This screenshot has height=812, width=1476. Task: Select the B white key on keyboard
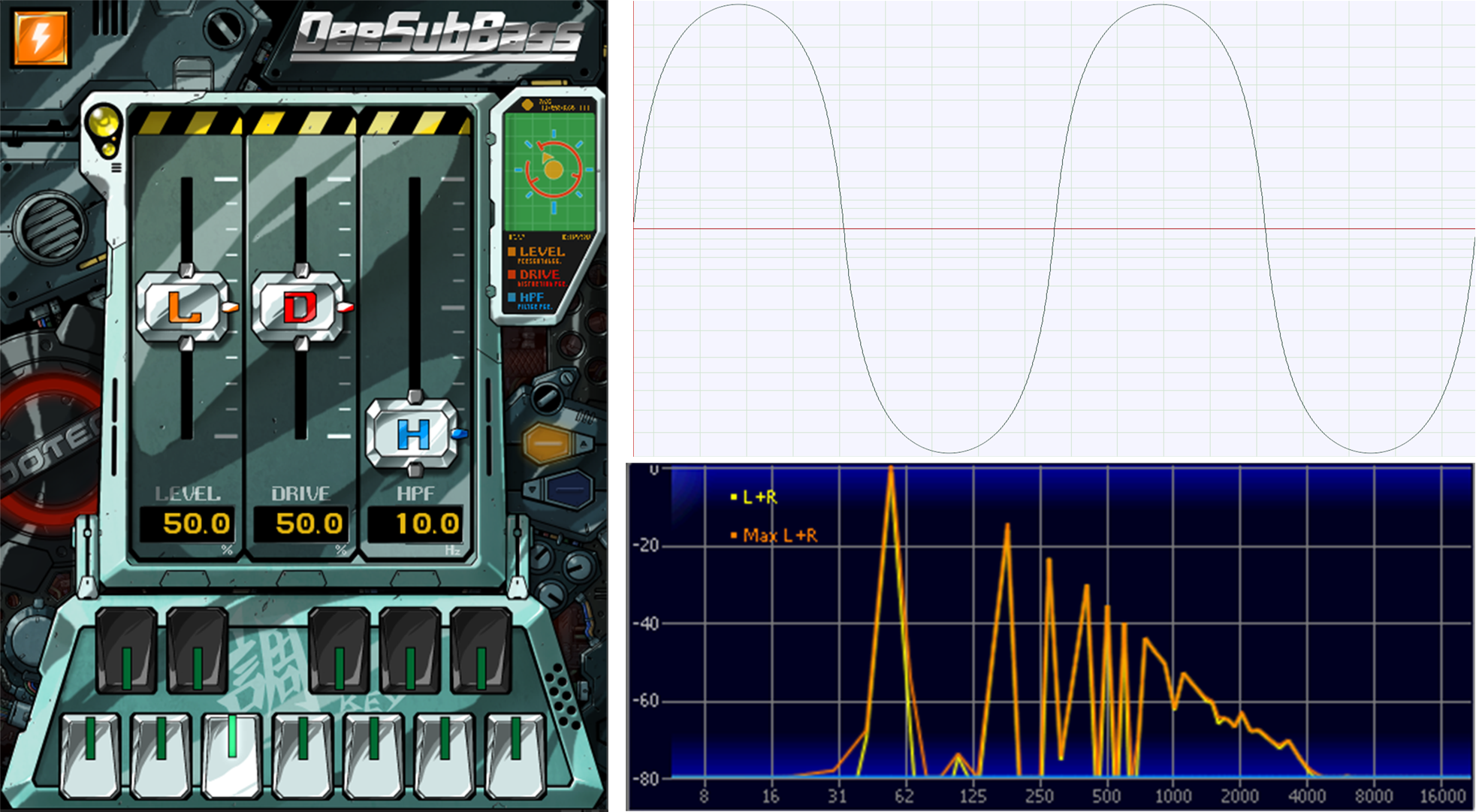[515, 755]
